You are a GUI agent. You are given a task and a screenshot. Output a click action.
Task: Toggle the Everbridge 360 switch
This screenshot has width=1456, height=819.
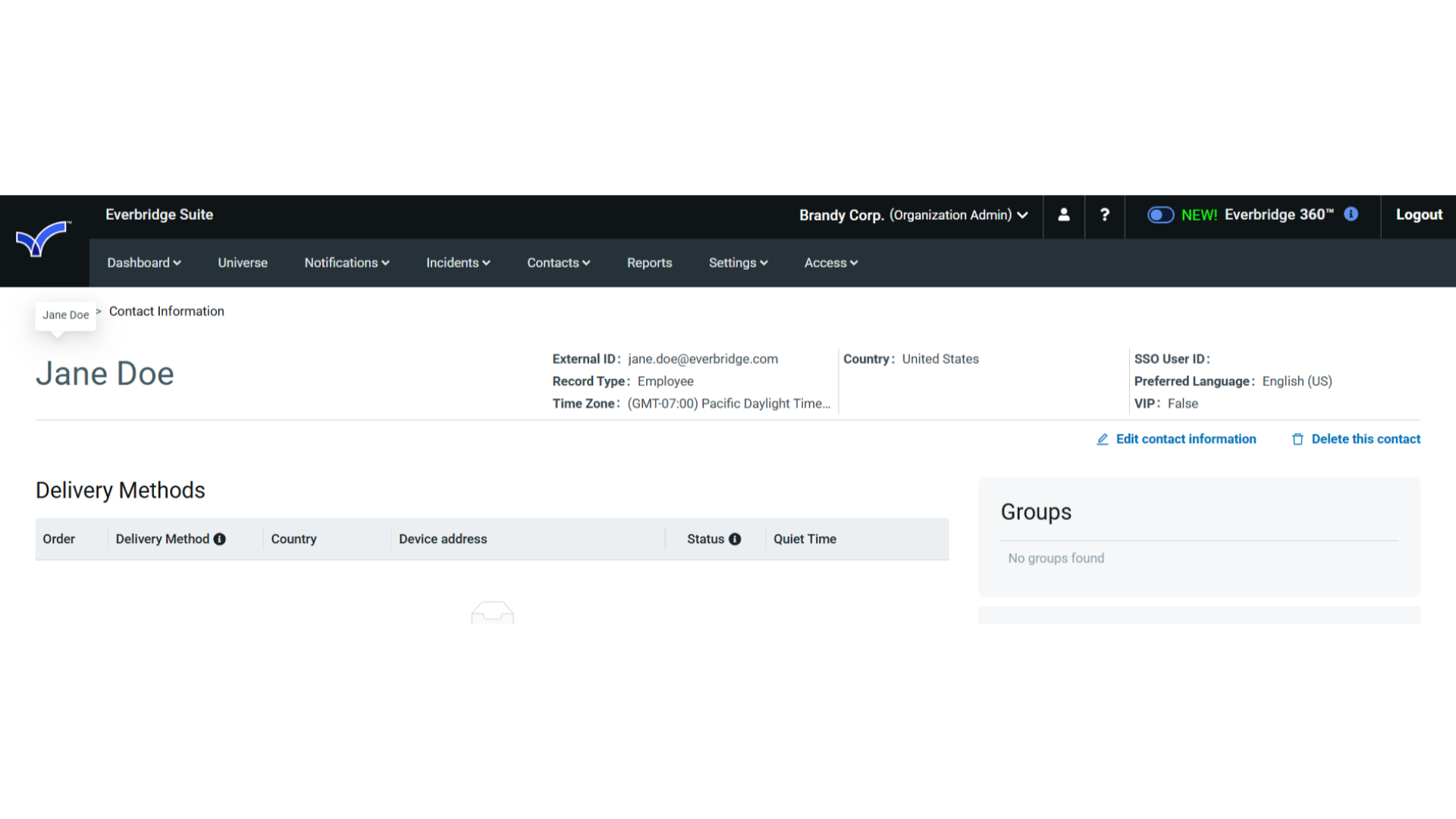click(1160, 215)
